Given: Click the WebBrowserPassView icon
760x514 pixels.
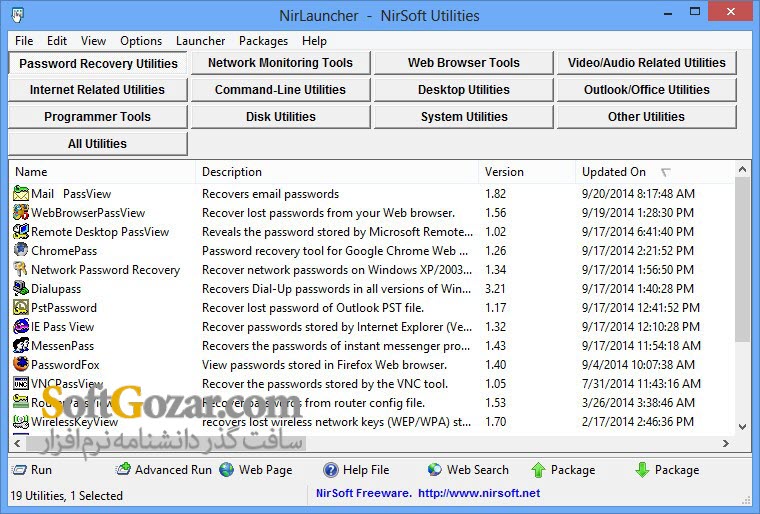Looking at the screenshot, I should pos(21,212).
